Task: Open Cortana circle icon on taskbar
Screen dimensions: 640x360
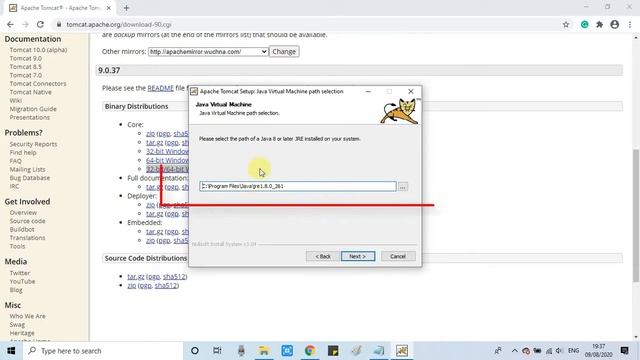Action: [x=195, y=351]
